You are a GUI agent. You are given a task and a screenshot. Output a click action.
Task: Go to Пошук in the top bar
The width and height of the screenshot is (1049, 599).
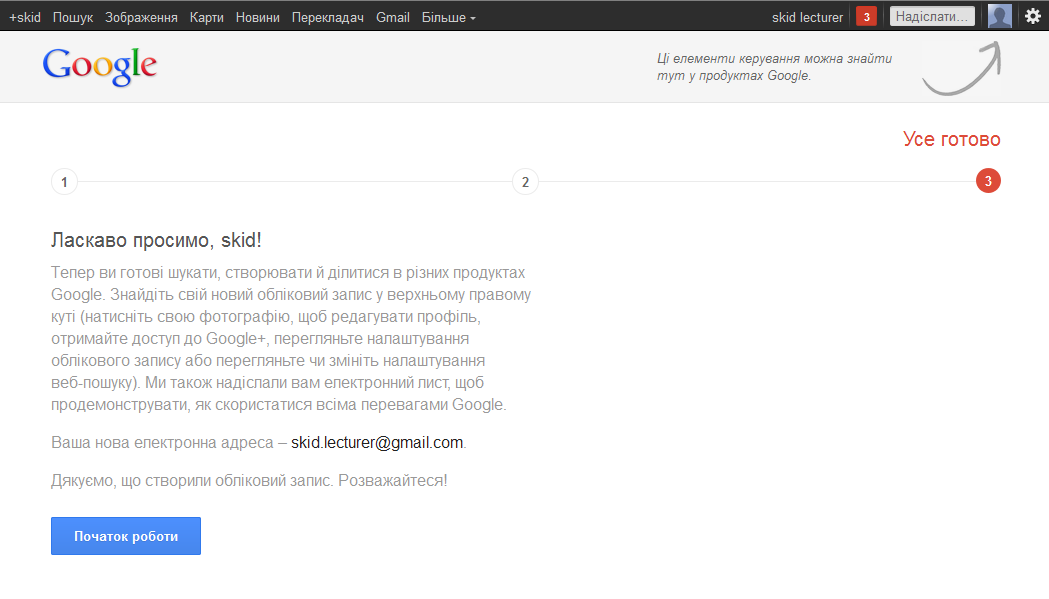[73, 17]
